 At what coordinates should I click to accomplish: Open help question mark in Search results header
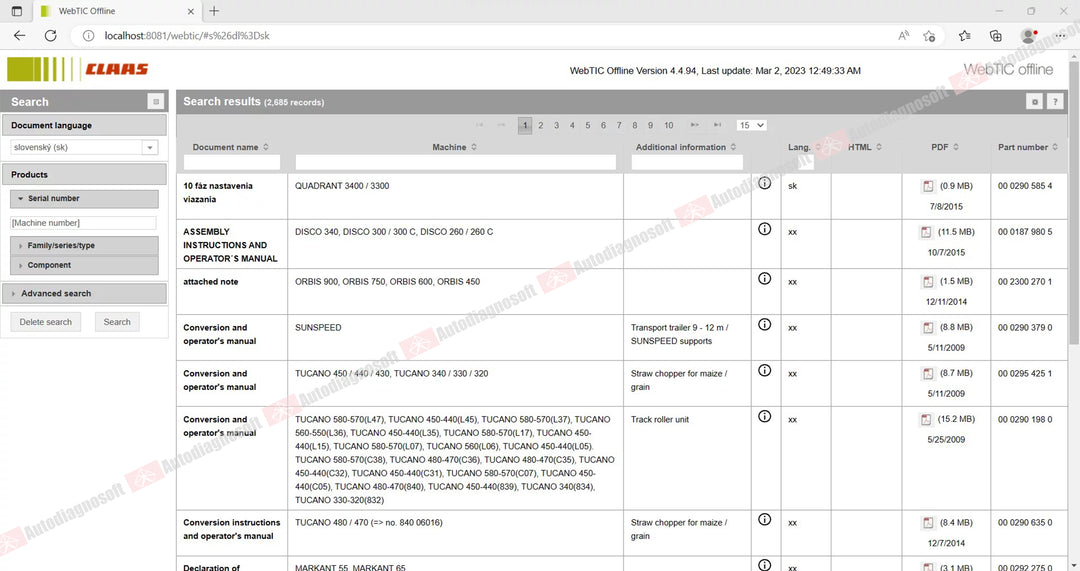click(1055, 102)
